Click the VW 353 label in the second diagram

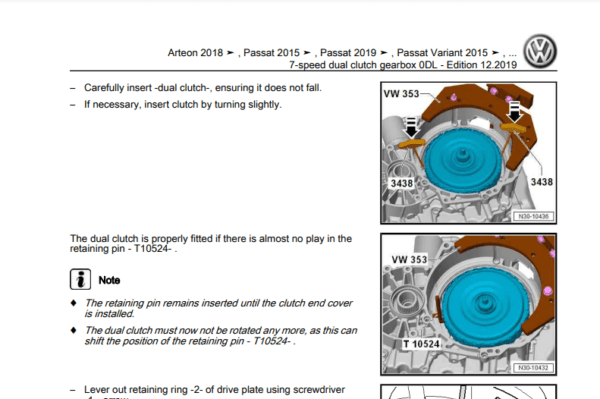pyautogui.click(x=409, y=260)
